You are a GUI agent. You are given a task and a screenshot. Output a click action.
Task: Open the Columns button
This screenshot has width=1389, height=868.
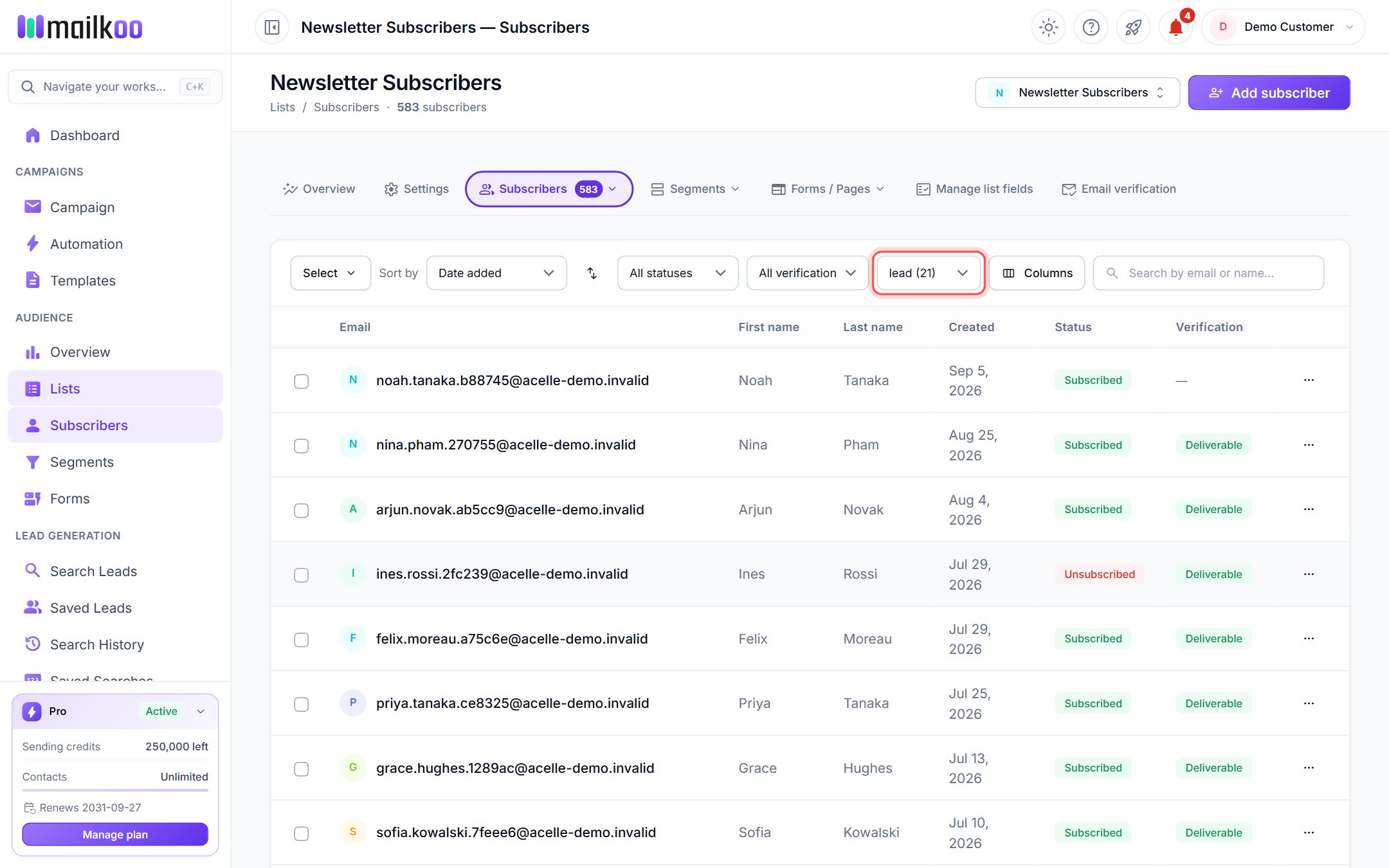coord(1037,273)
